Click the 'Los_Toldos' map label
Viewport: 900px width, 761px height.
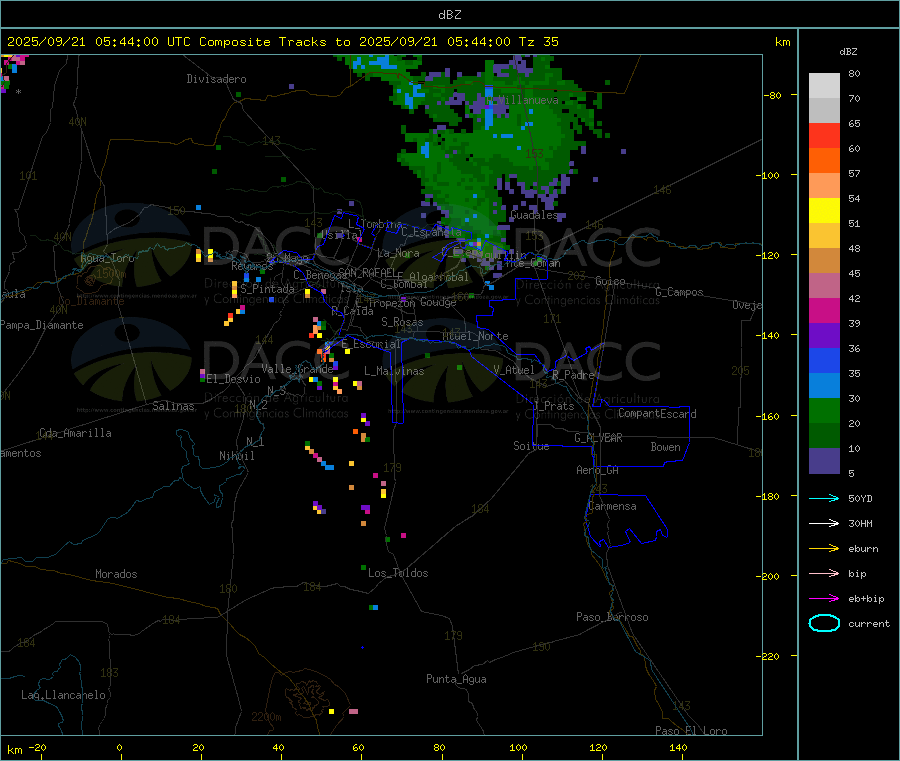[x=398, y=573]
